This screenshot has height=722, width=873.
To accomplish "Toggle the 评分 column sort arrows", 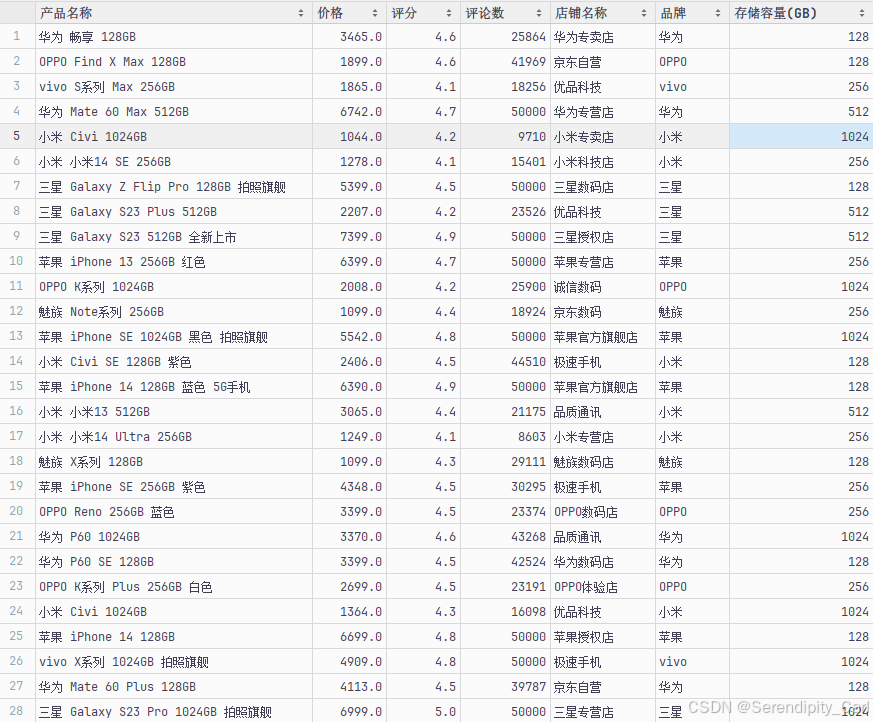I will tap(449, 13).
